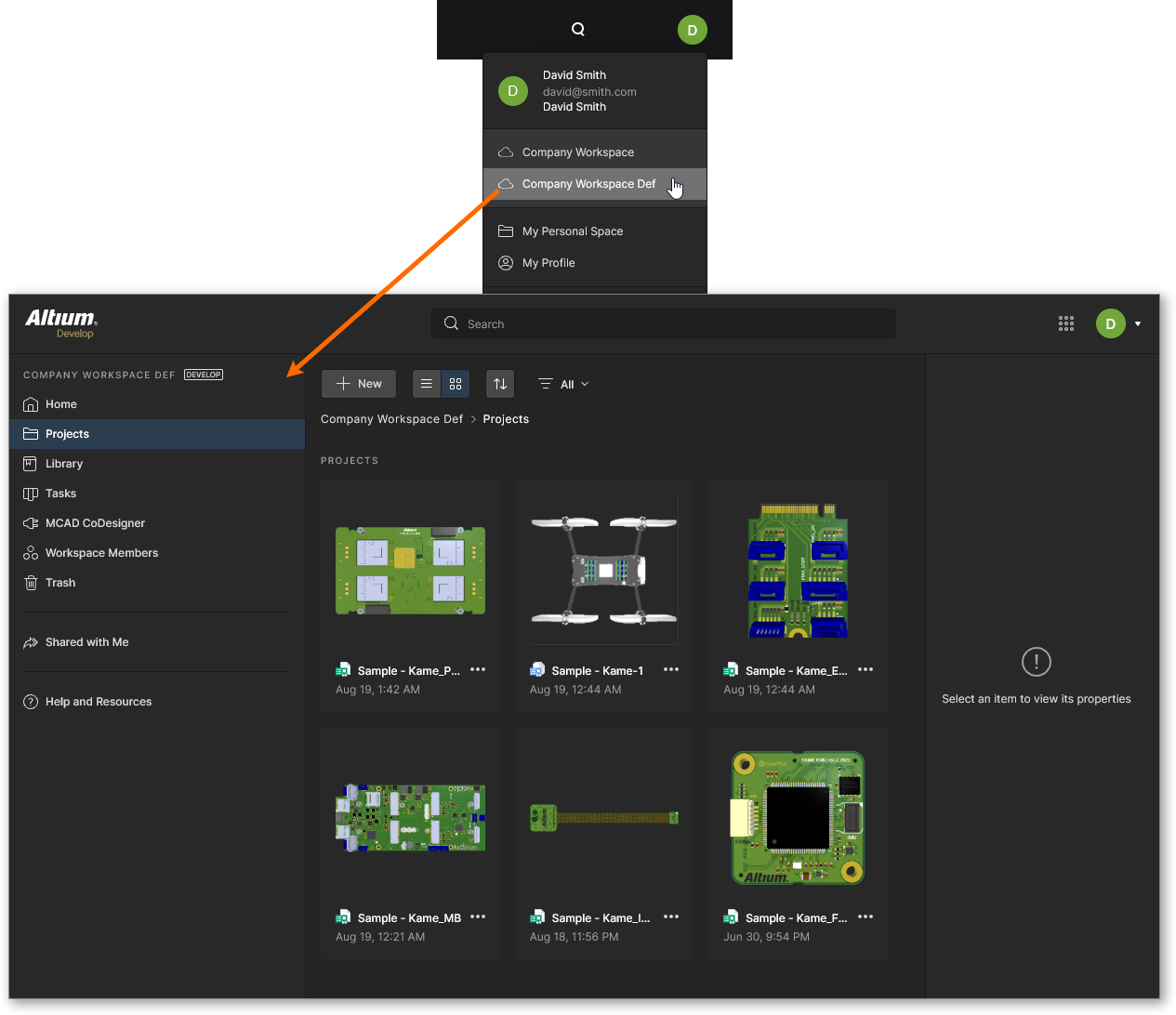Image resolution: width=1176 pixels, height=1015 pixels.
Task: Open My Personal Space from menu
Action: tap(595, 231)
